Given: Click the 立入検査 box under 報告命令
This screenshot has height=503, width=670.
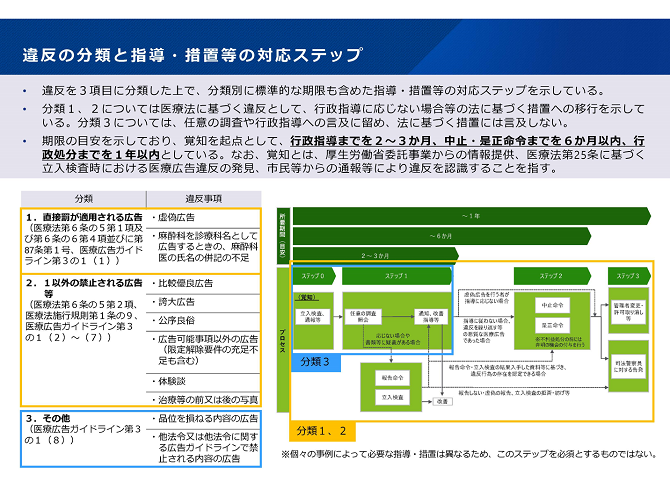Looking at the screenshot, I should pyautogui.click(x=392, y=397).
